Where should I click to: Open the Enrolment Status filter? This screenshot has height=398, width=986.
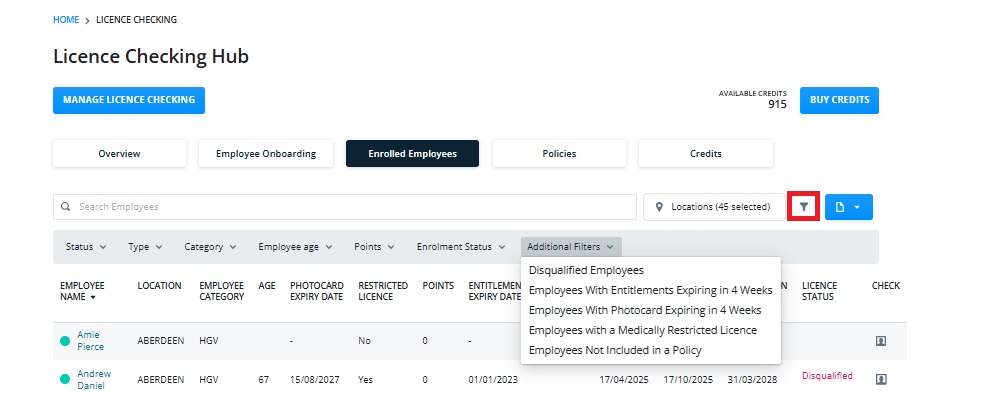tap(461, 247)
